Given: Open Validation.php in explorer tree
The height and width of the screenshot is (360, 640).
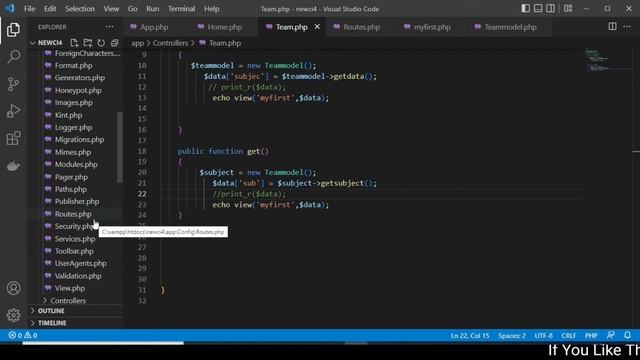Looking at the screenshot, I should click(78, 276).
